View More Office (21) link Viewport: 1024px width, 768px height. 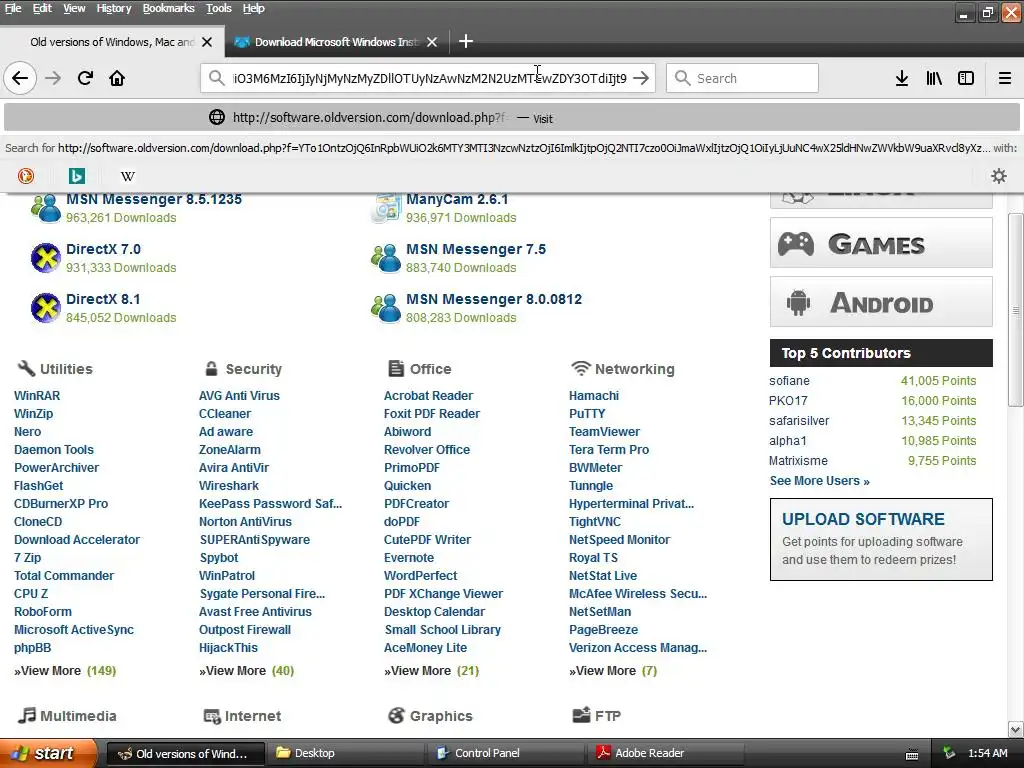(431, 671)
